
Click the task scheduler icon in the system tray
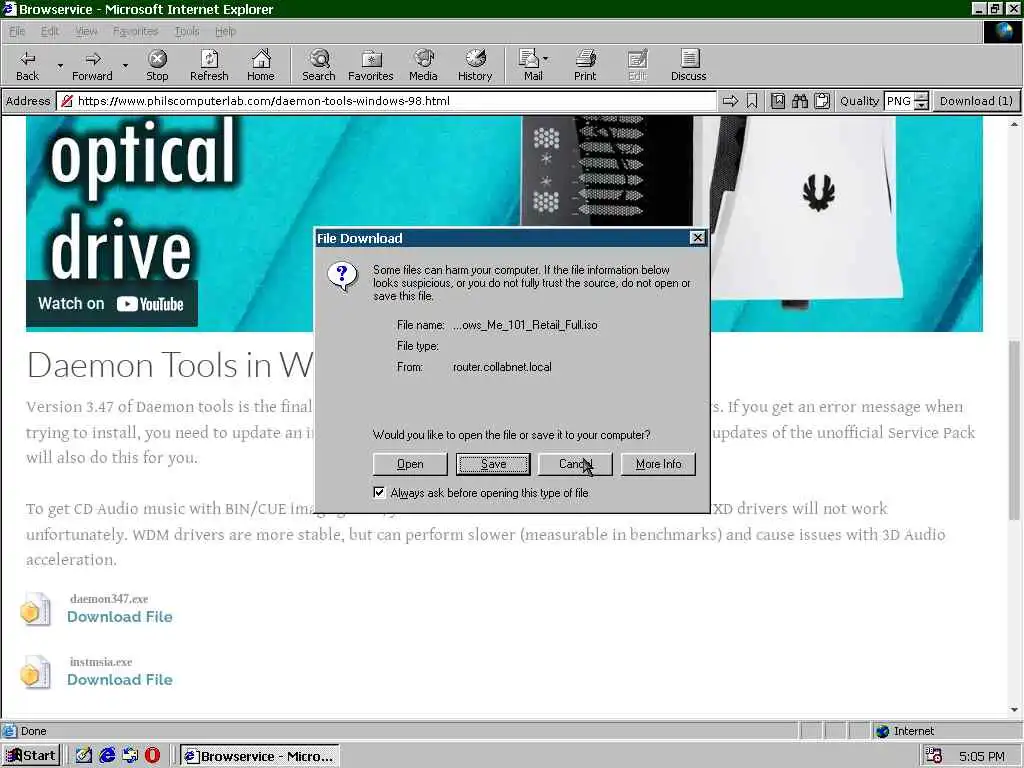pyautogui.click(x=934, y=756)
